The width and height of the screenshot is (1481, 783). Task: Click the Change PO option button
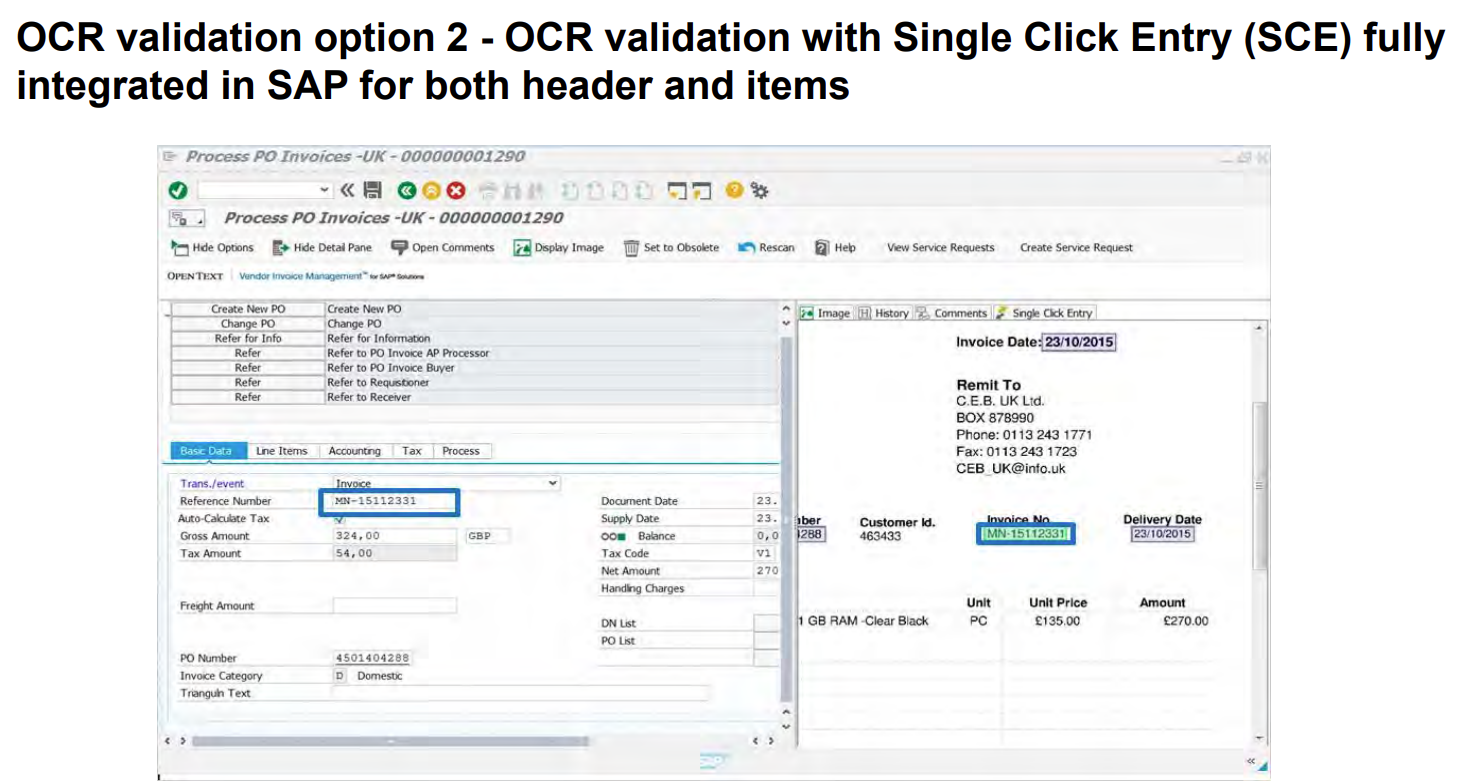(248, 324)
